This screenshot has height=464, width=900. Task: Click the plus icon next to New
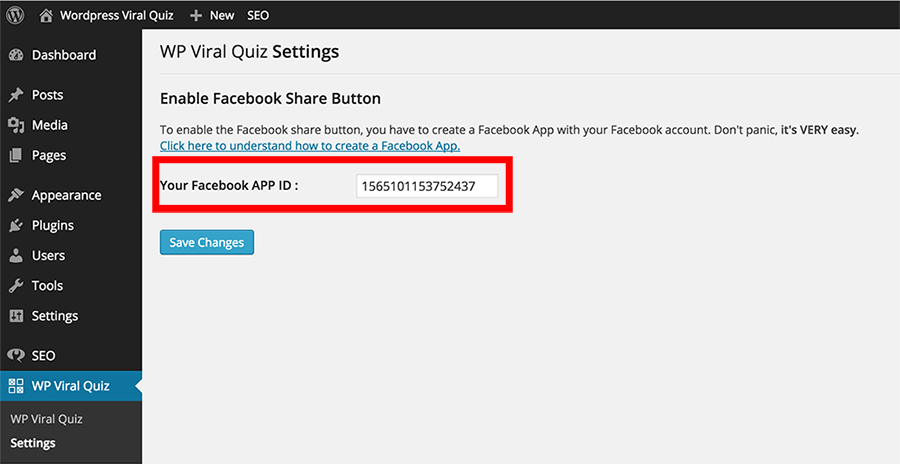196,16
